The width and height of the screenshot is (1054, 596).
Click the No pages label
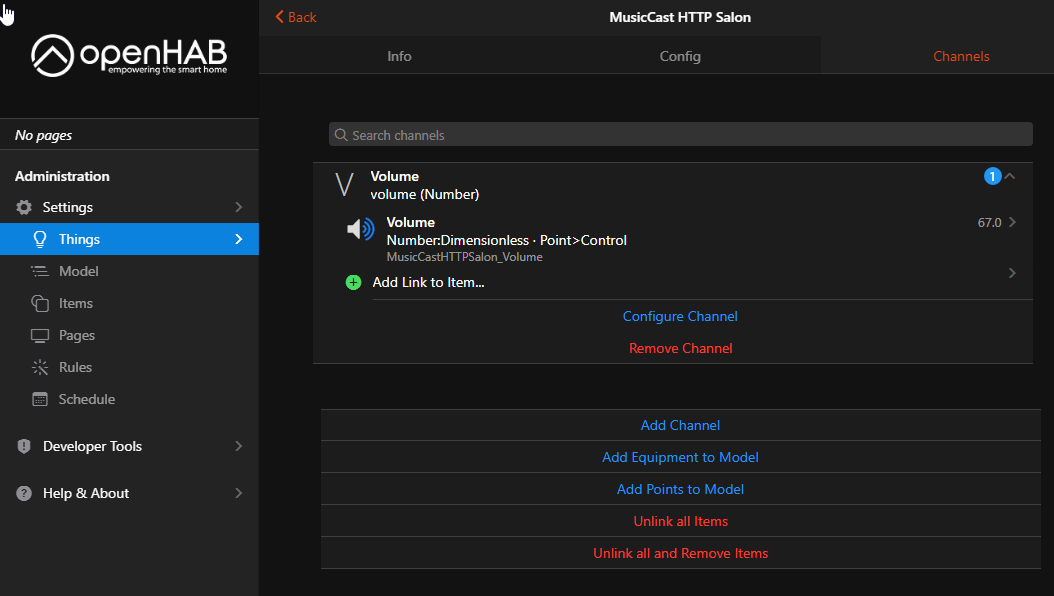click(x=44, y=135)
